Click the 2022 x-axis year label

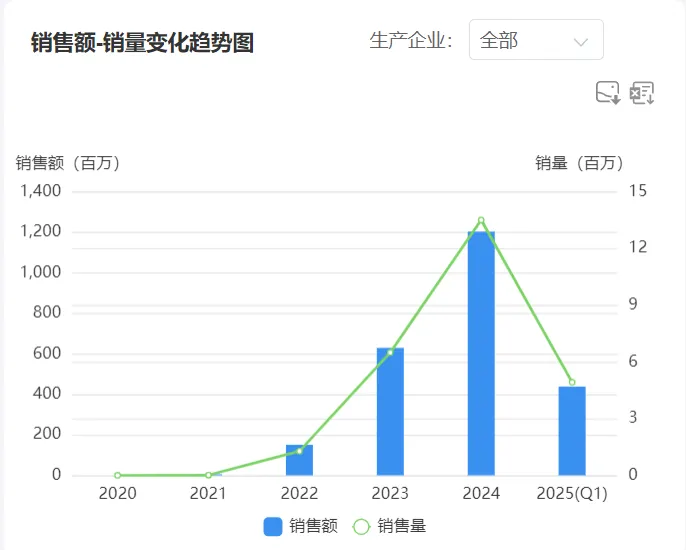pyautogui.click(x=299, y=493)
